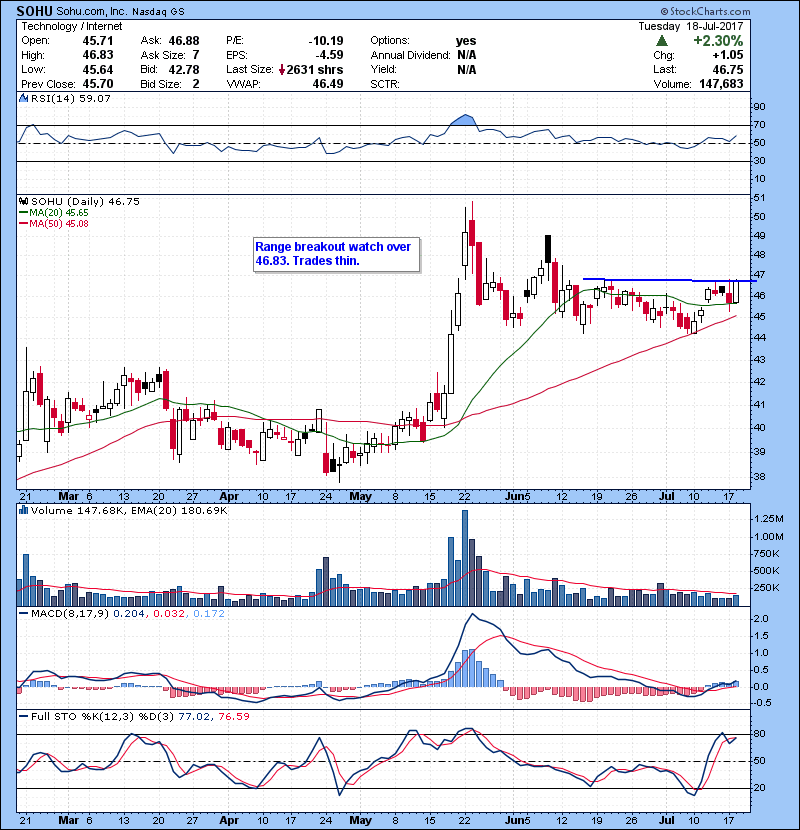Click the Open value 45.71
This screenshot has height=830, width=800.
point(98,41)
